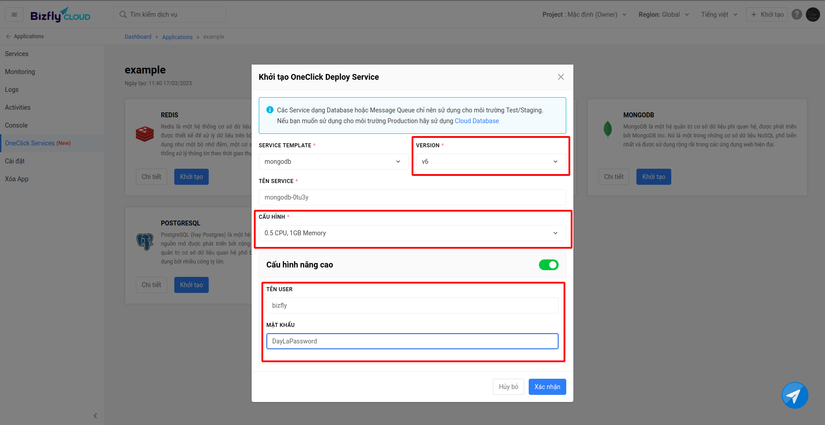Click the info icon in notice banner
825x425 pixels.
[269, 110]
